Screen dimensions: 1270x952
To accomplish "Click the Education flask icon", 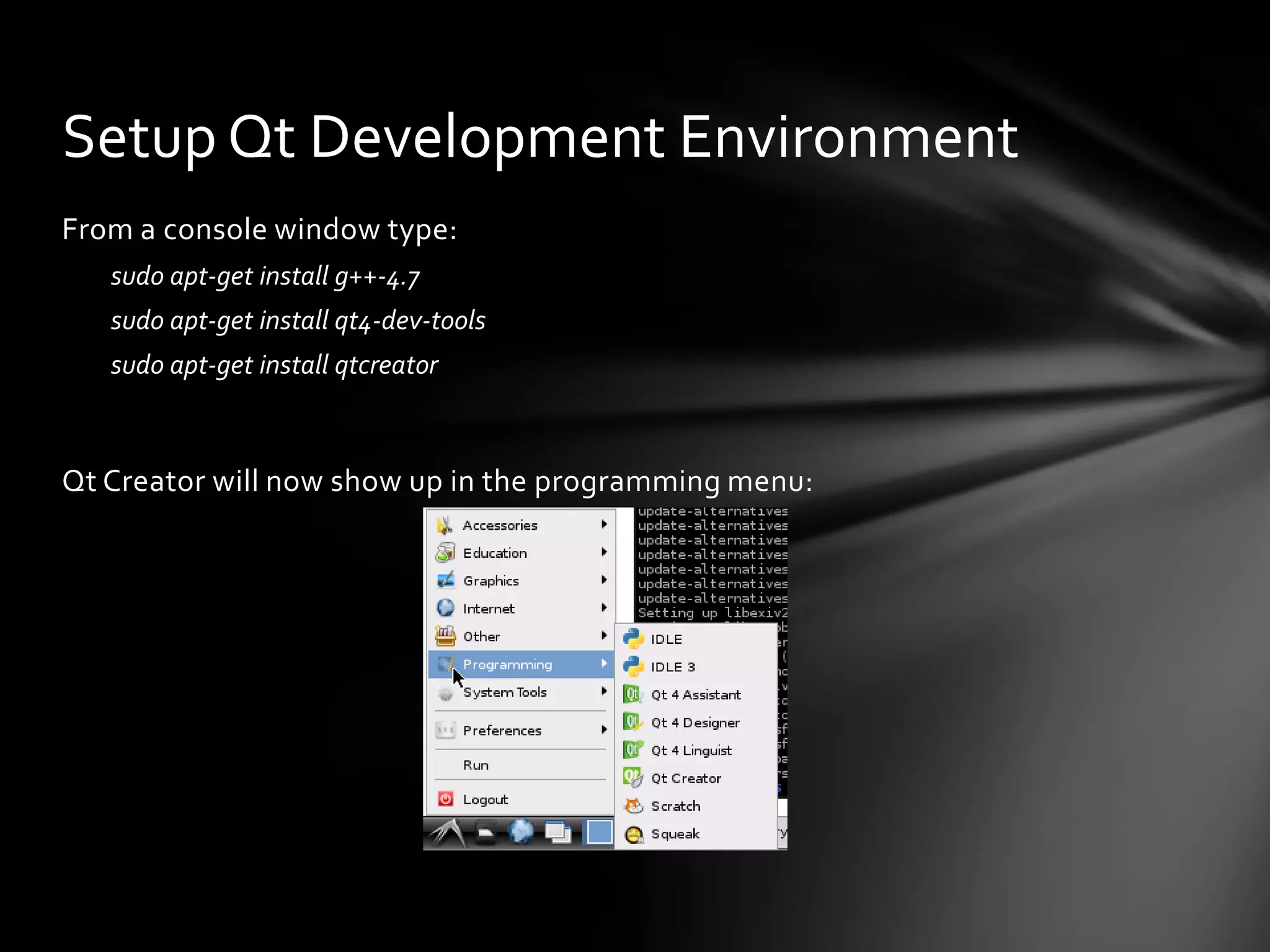I will (445, 552).
